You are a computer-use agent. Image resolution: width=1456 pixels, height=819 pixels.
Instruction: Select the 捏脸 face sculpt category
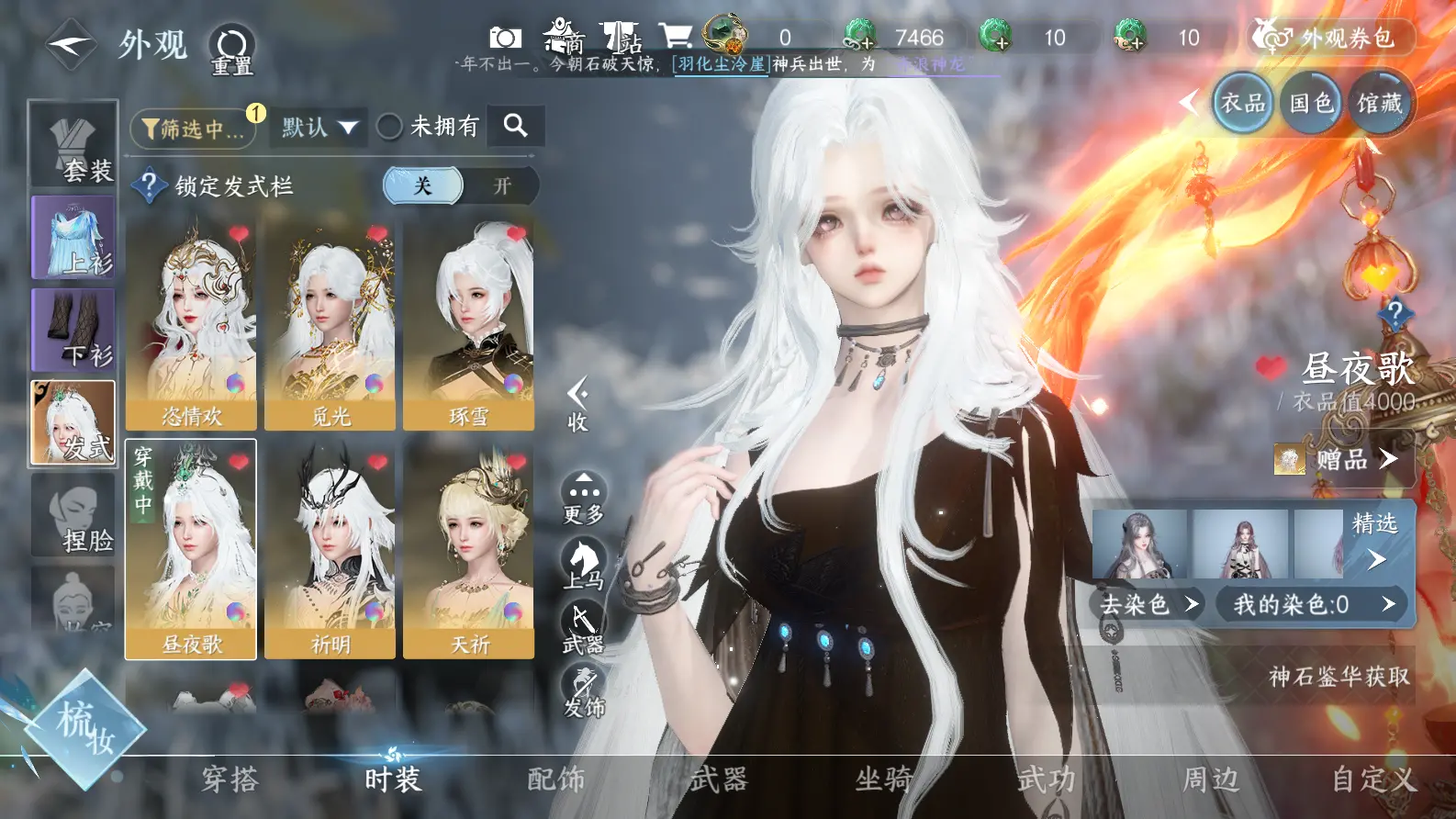click(x=73, y=515)
